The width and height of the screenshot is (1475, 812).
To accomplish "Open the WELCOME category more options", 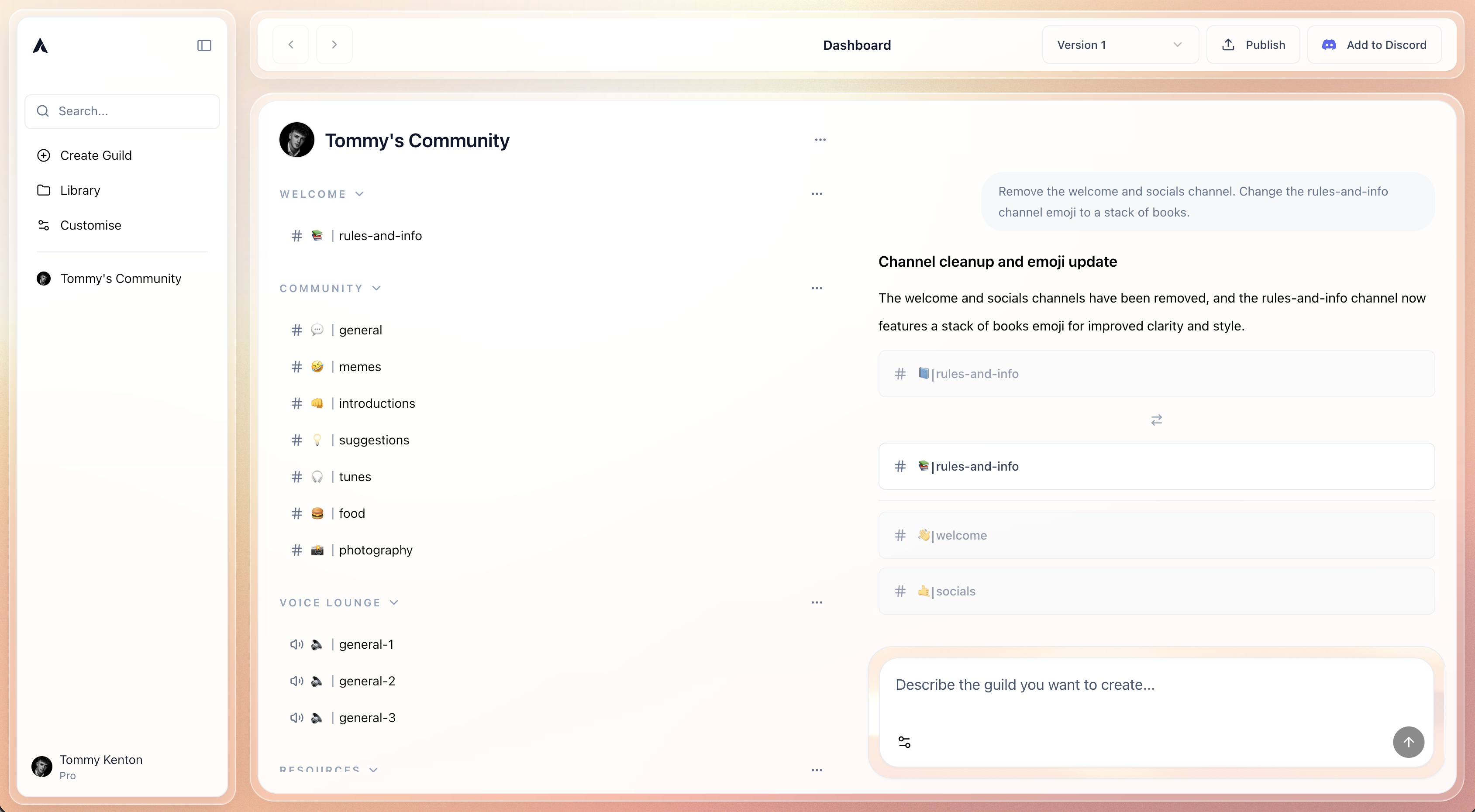I will (x=817, y=194).
